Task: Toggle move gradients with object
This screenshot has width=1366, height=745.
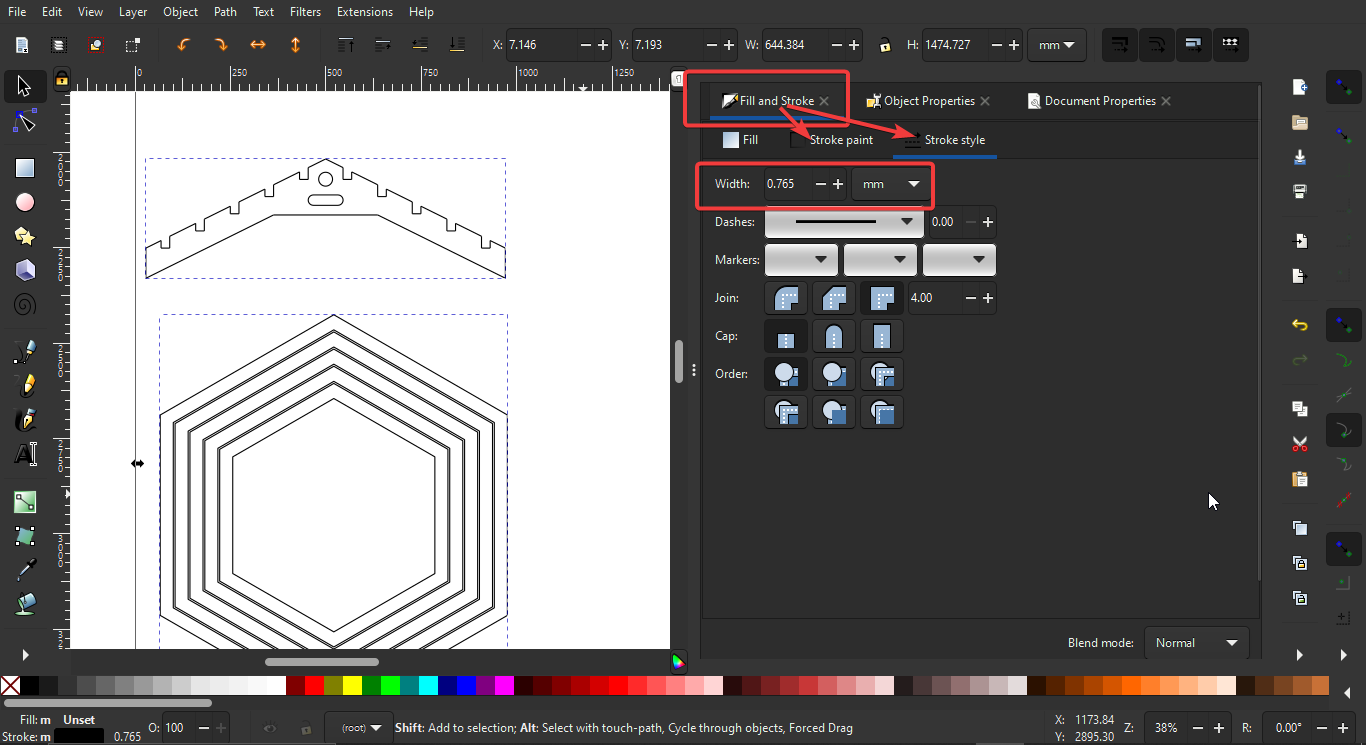Action: tap(1194, 45)
